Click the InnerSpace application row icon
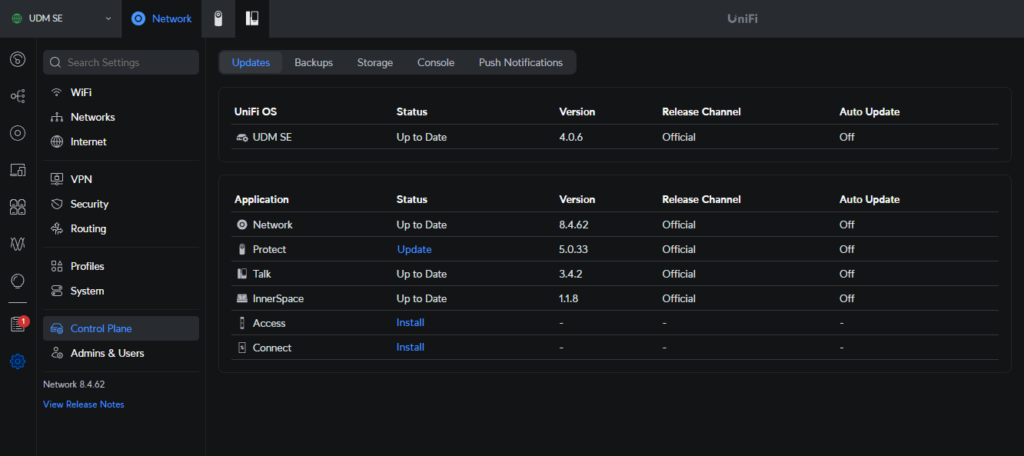The height and width of the screenshot is (456, 1024). (242, 299)
